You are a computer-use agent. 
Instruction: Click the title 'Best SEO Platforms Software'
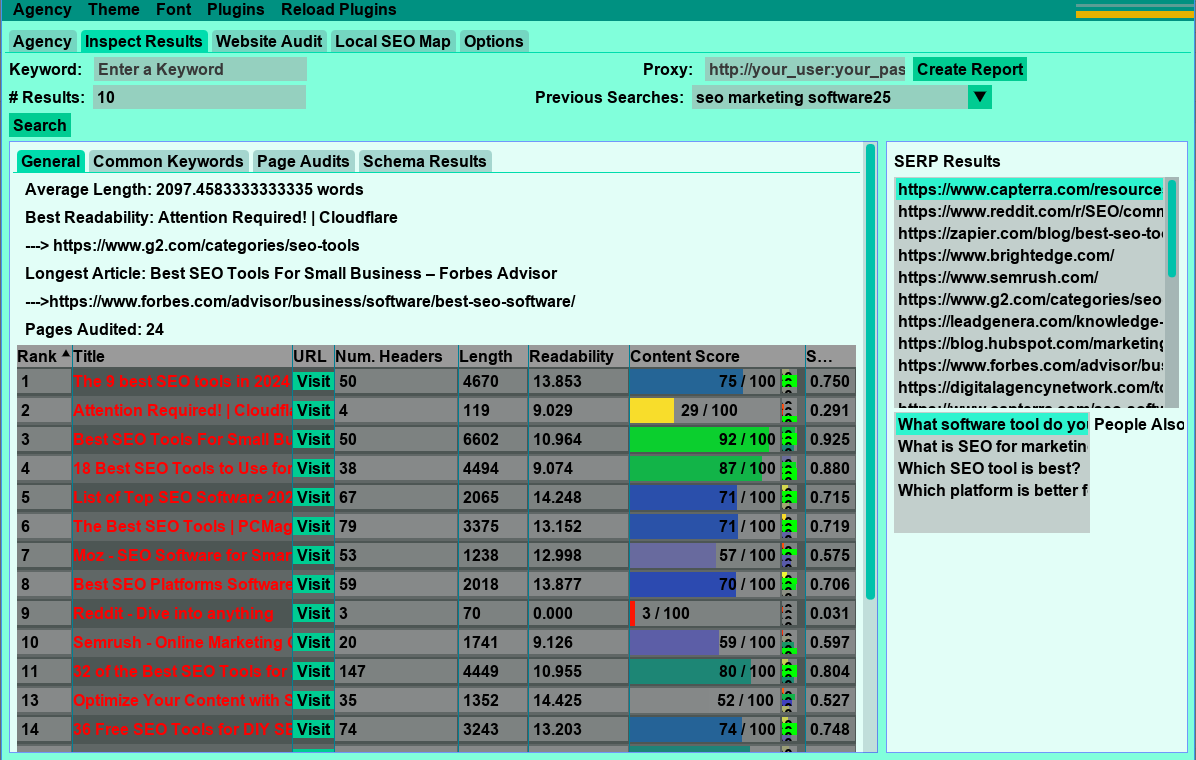point(182,584)
